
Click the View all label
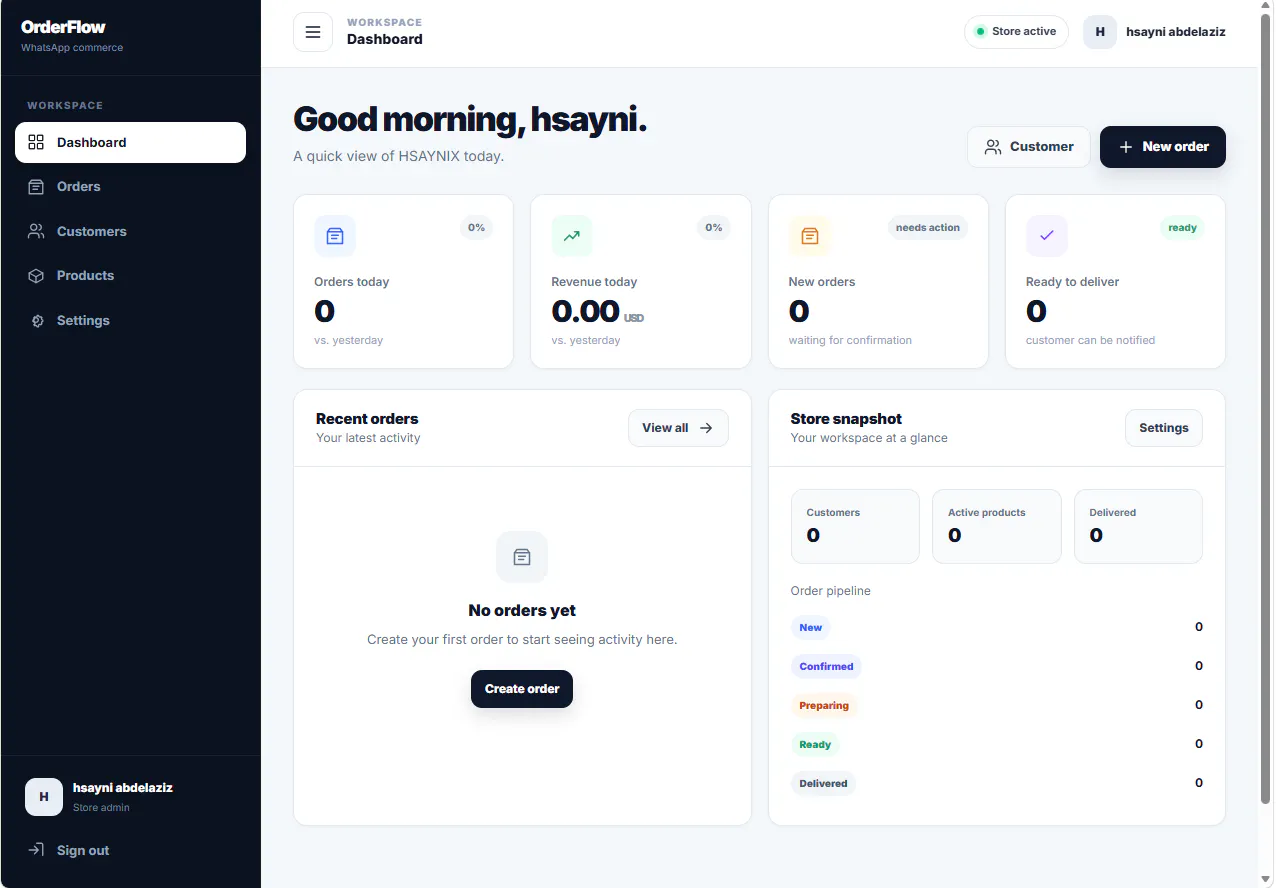665,428
